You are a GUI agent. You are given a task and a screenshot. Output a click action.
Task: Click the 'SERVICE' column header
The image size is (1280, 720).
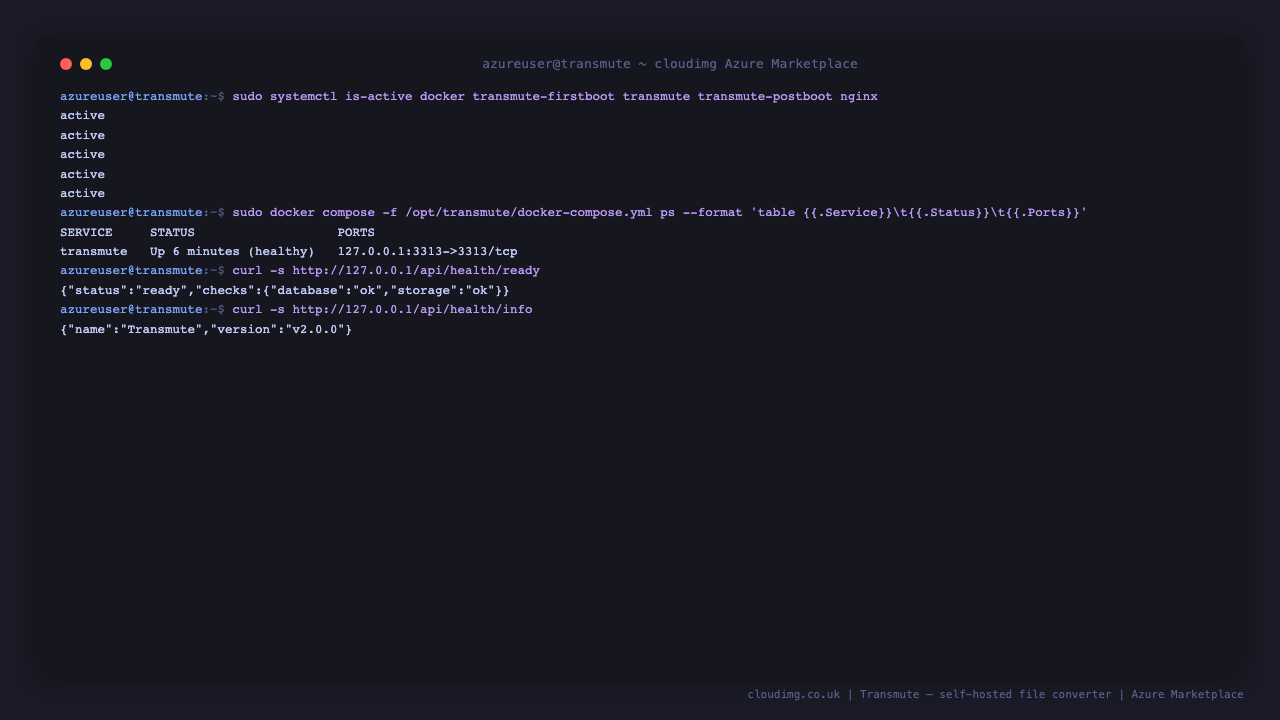[86, 232]
